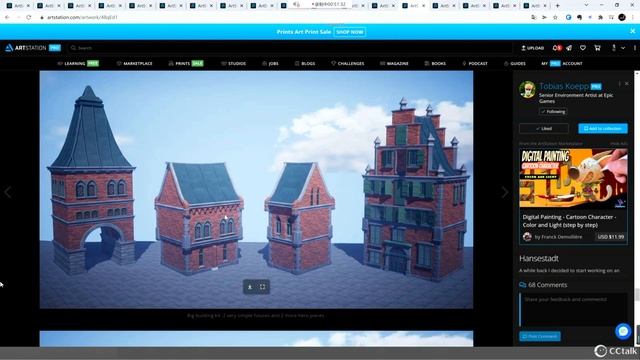Reload the page
Screen dimensions: 640x360
click(29, 17)
